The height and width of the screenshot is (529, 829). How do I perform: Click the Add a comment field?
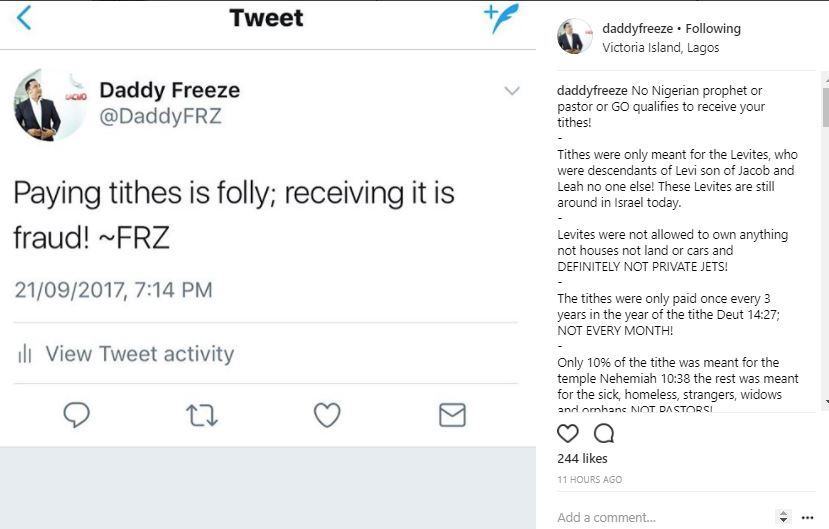click(660, 518)
